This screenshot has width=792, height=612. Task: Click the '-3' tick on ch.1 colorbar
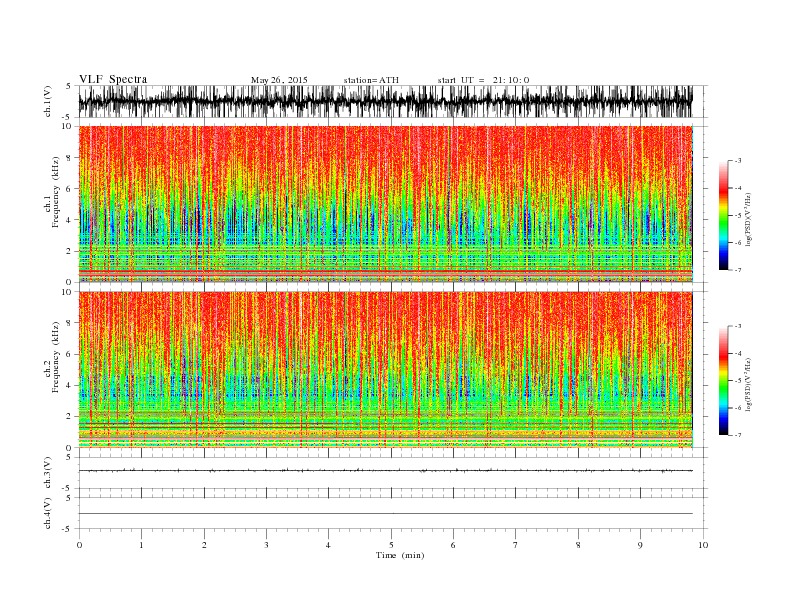click(x=737, y=161)
